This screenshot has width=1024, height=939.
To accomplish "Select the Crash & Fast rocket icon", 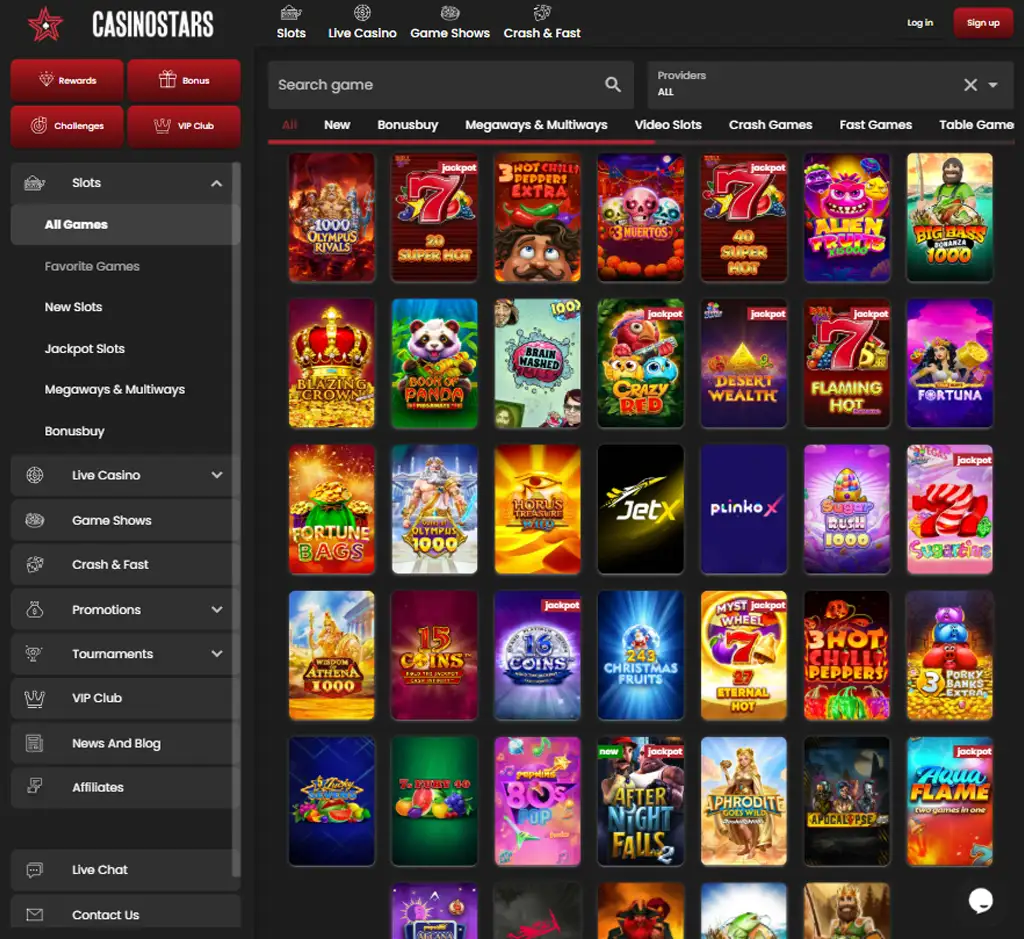I will pos(542,11).
